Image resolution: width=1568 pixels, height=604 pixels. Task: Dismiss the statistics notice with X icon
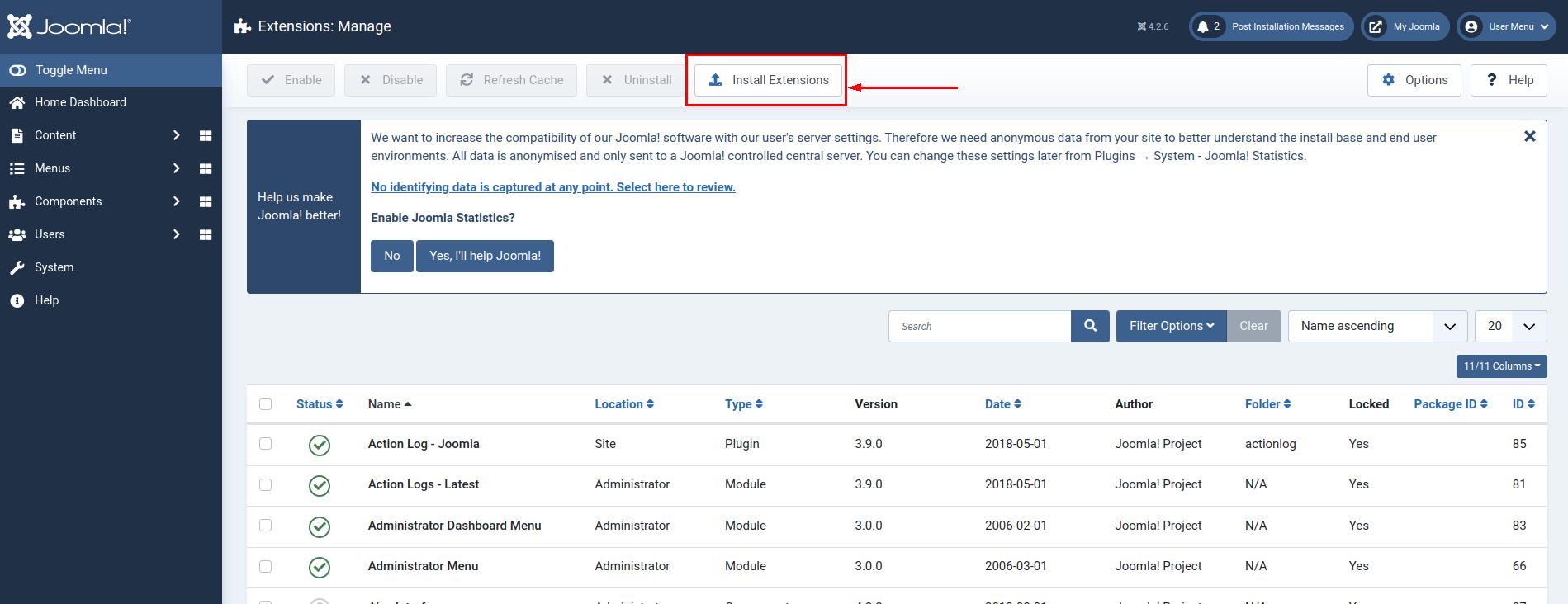[x=1529, y=137]
